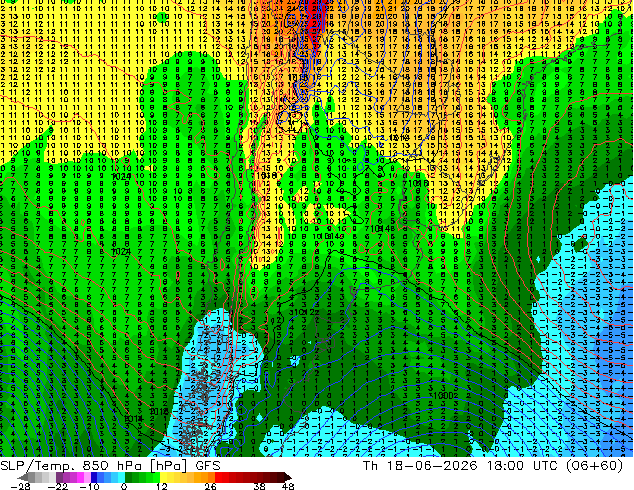This screenshot has width=634, height=490.
Task: Pick the bright red segment of the legend
Action: [x=218, y=477]
